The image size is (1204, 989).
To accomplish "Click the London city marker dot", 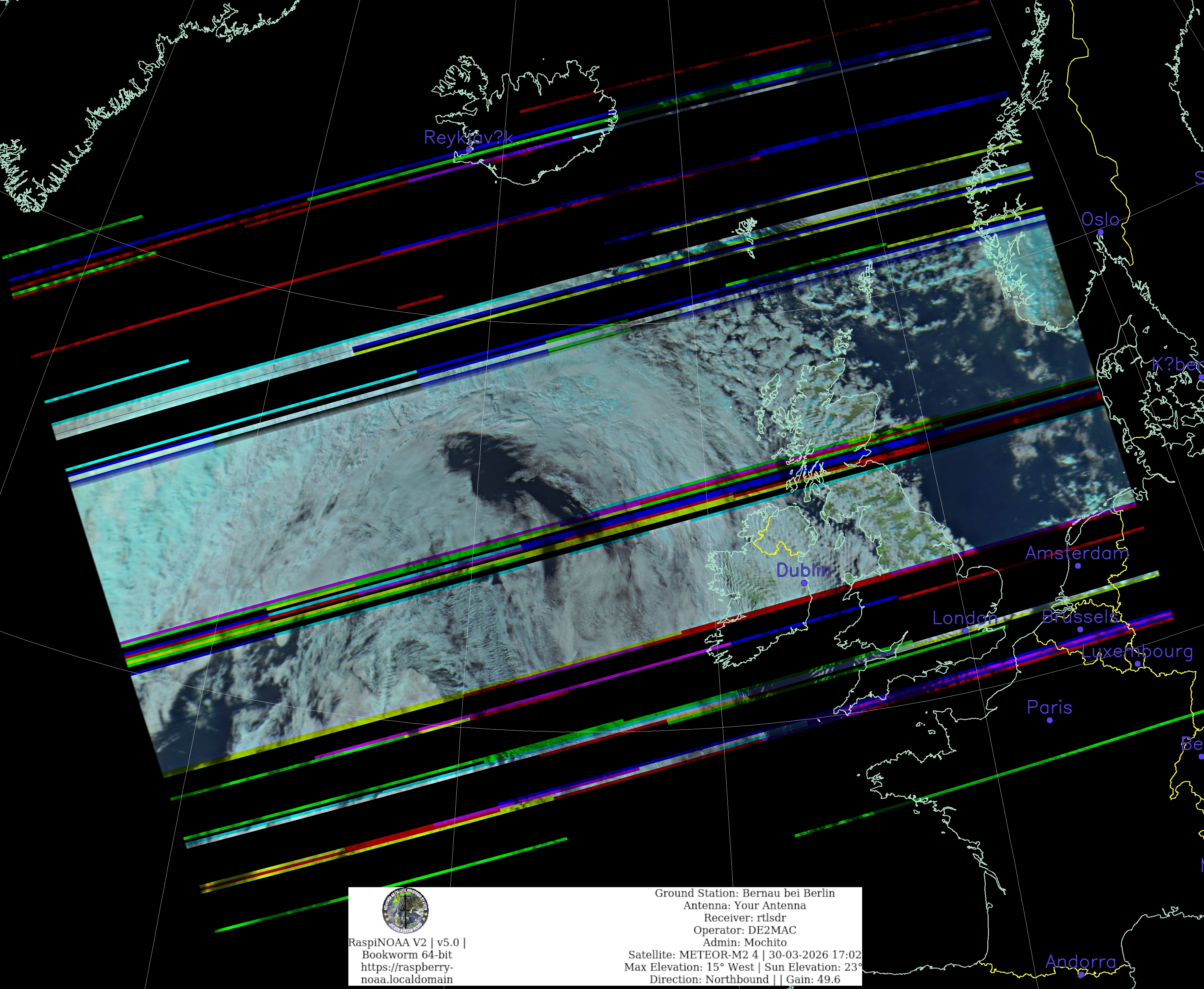I will 965,631.
